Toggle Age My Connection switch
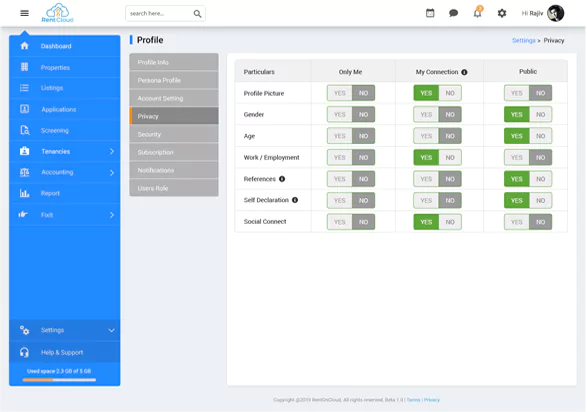 point(437,136)
